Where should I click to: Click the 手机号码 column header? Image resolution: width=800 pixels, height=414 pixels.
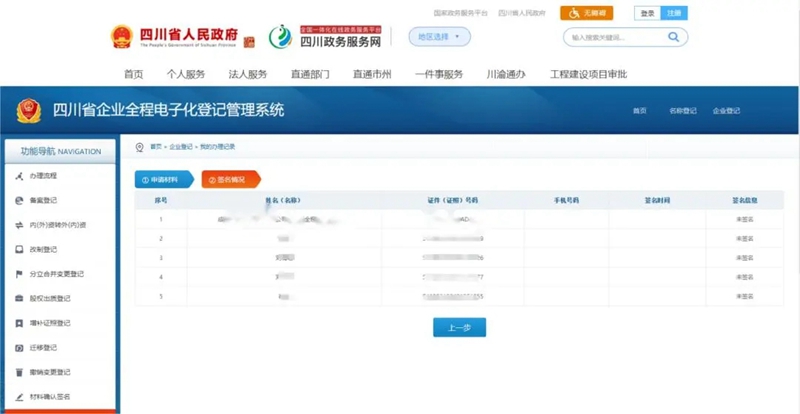566,201
